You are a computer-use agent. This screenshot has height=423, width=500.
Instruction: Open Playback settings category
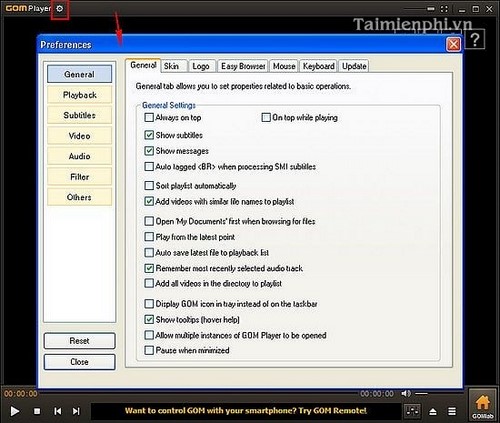tap(79, 95)
